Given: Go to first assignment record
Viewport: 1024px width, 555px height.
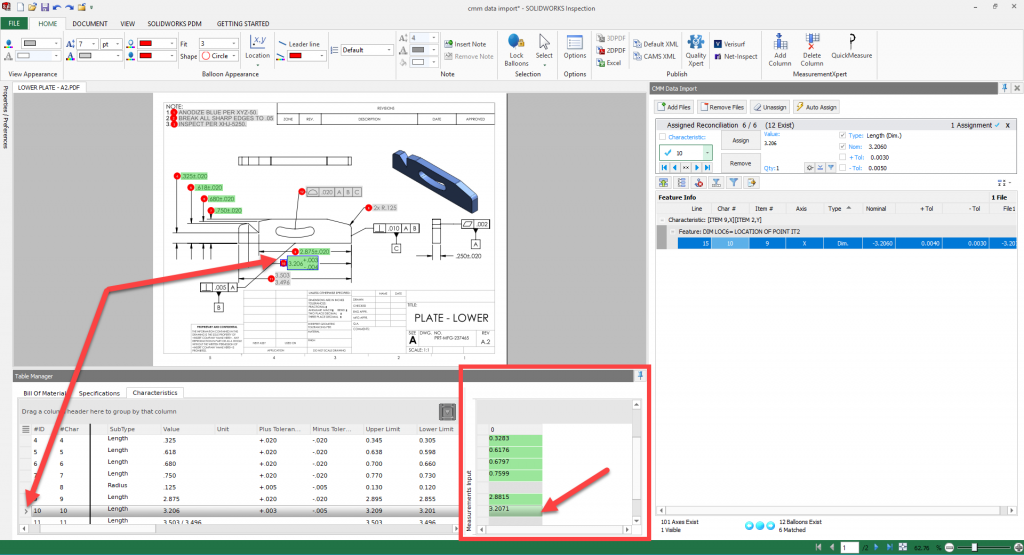Looking at the screenshot, I should (x=664, y=168).
